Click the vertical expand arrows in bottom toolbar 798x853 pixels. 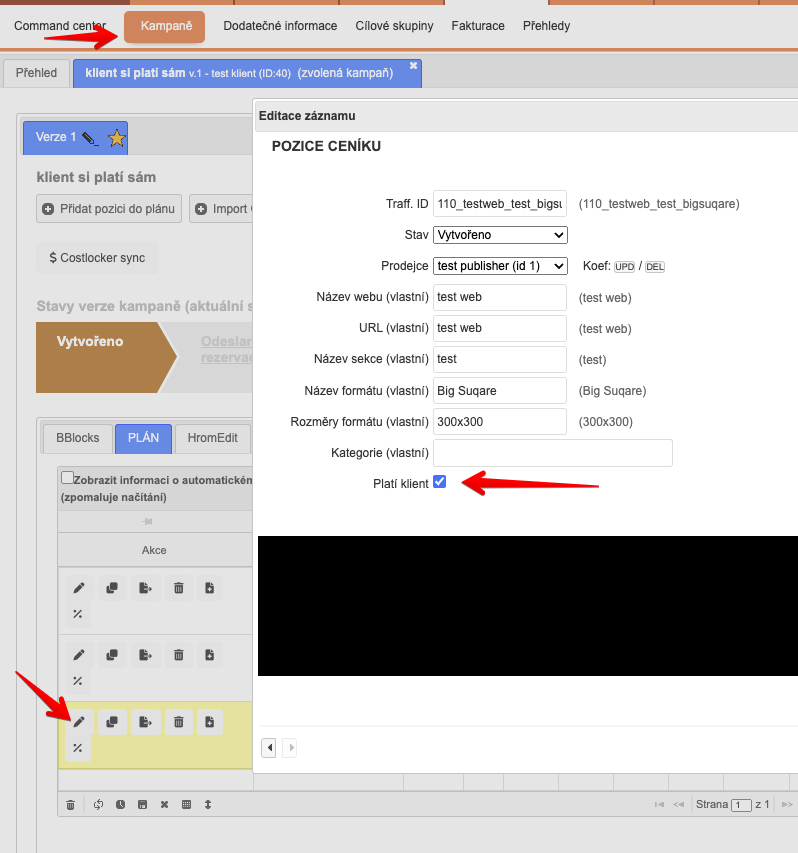tap(208, 804)
